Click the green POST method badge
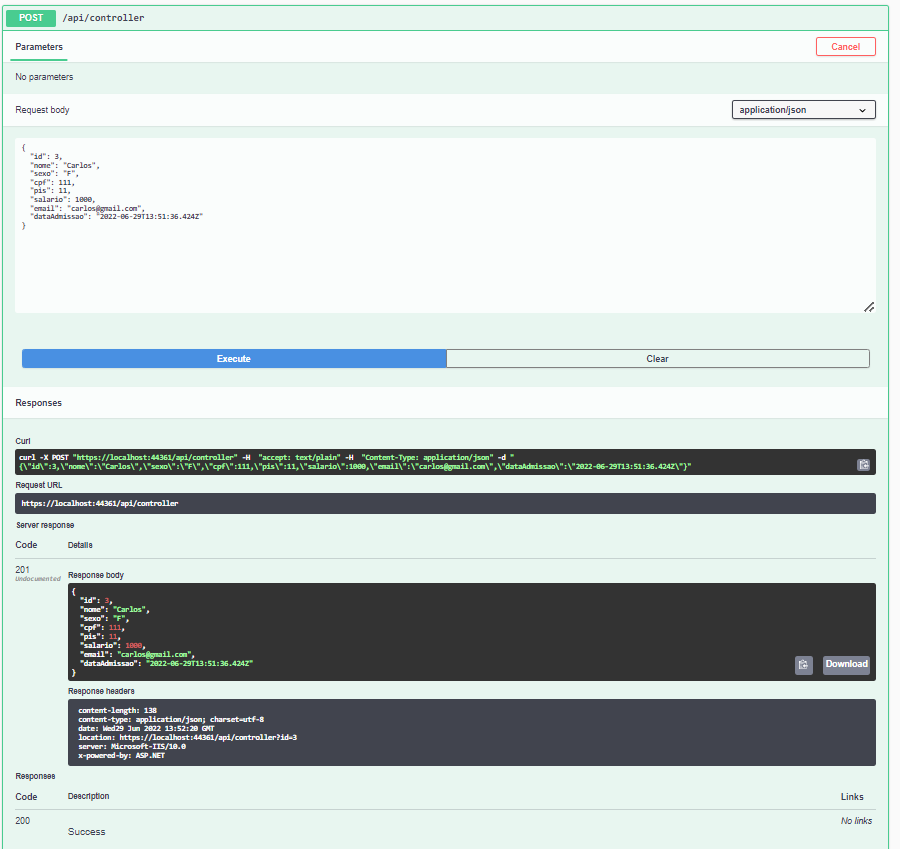 30,17
